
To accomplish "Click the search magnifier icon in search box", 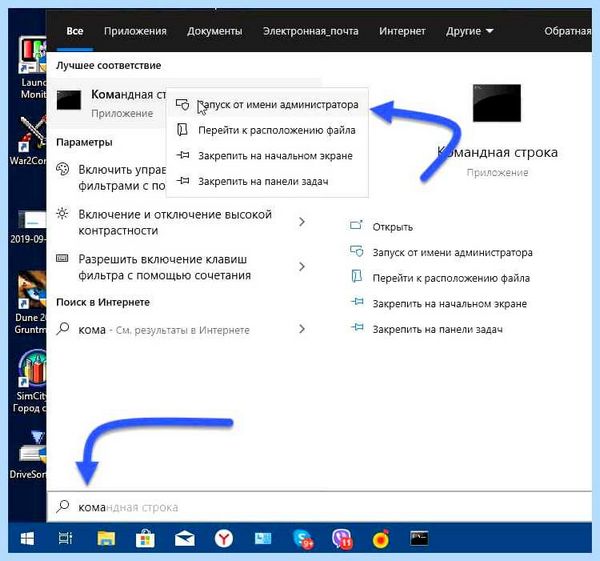I will (63, 507).
